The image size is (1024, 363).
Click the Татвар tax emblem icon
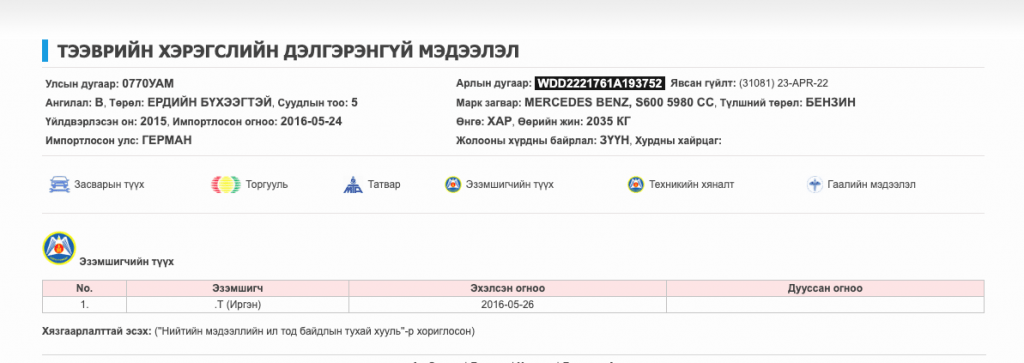(x=352, y=185)
